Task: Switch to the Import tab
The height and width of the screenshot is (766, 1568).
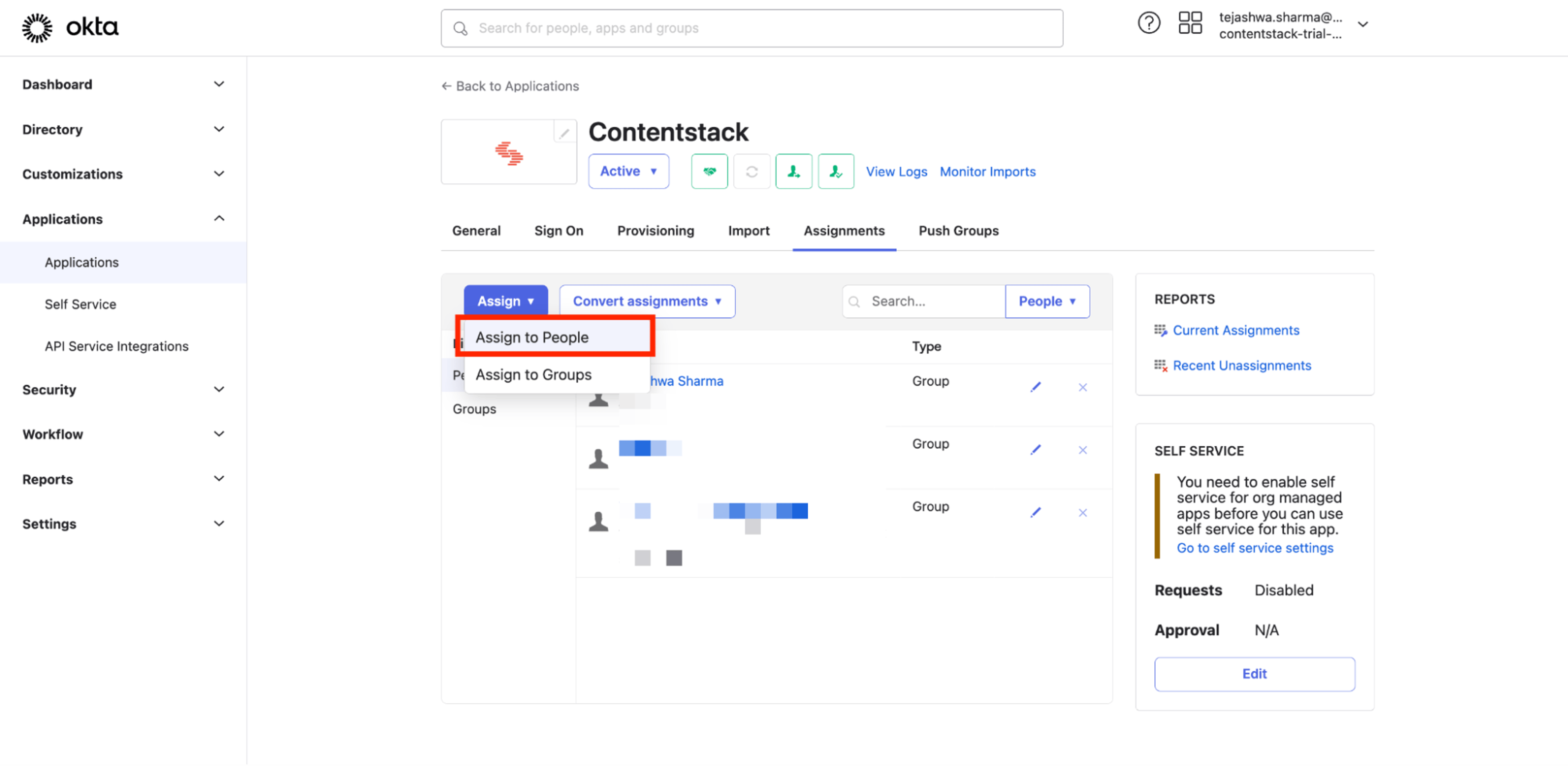Action: 749,231
